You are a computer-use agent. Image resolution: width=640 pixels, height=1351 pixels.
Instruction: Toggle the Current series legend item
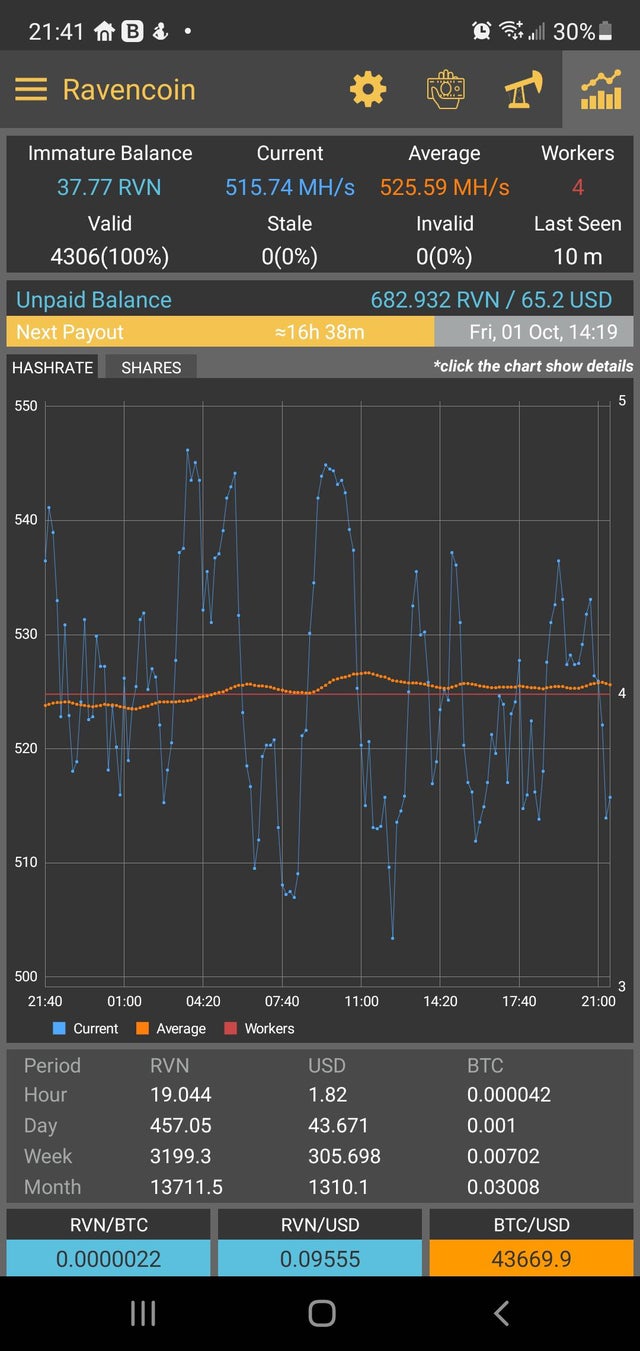85,1028
